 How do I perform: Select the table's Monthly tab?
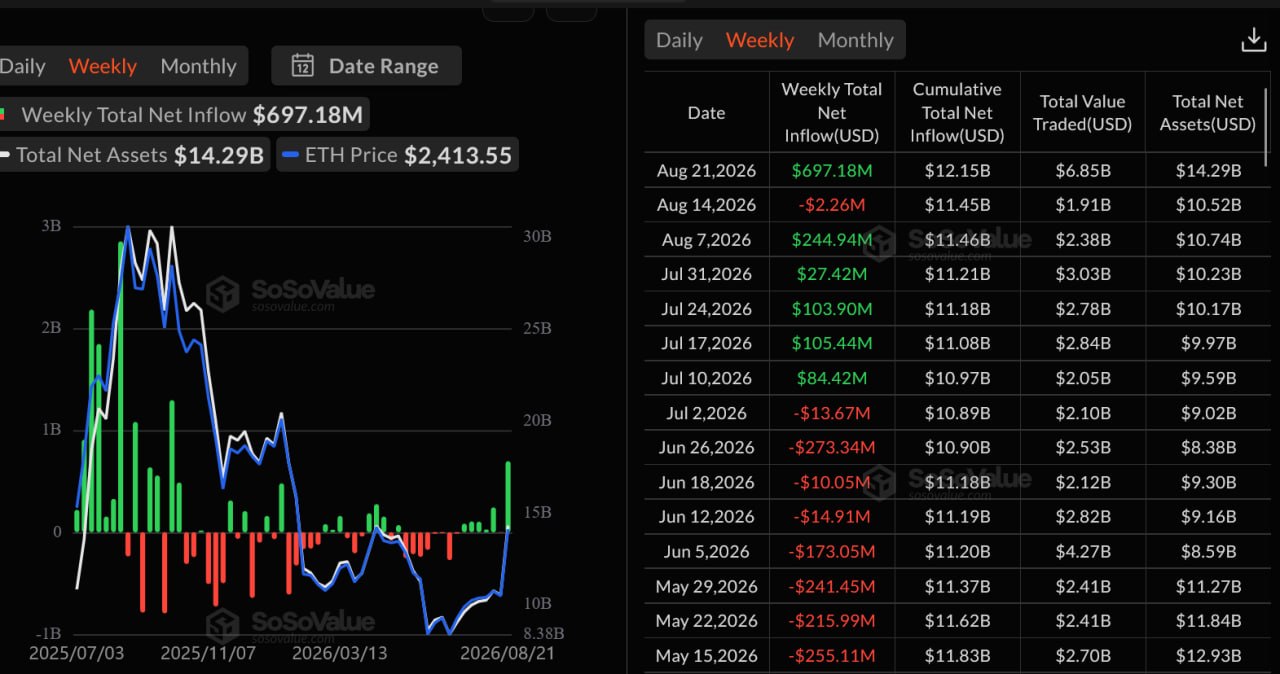click(x=855, y=40)
